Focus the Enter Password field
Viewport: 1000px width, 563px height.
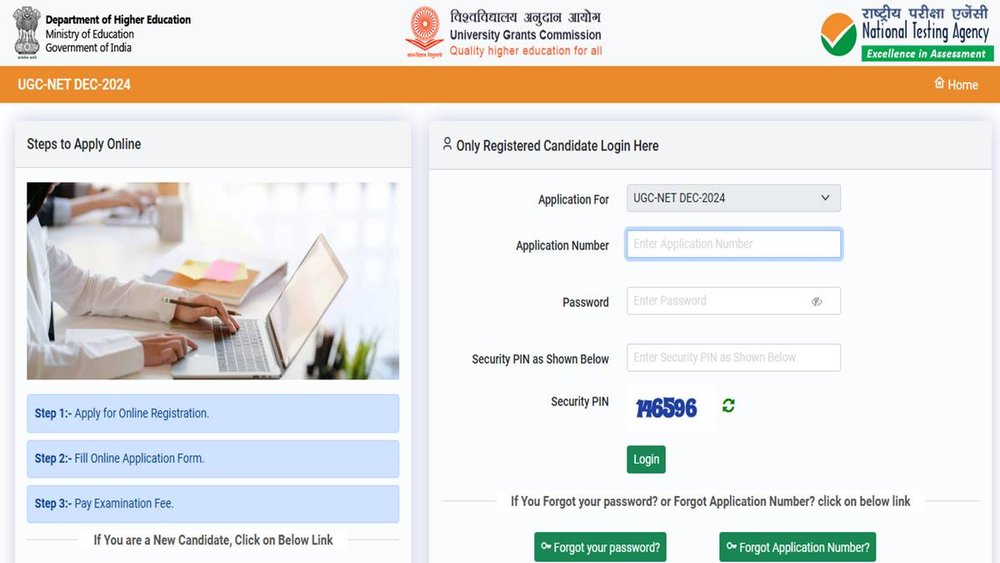733,301
